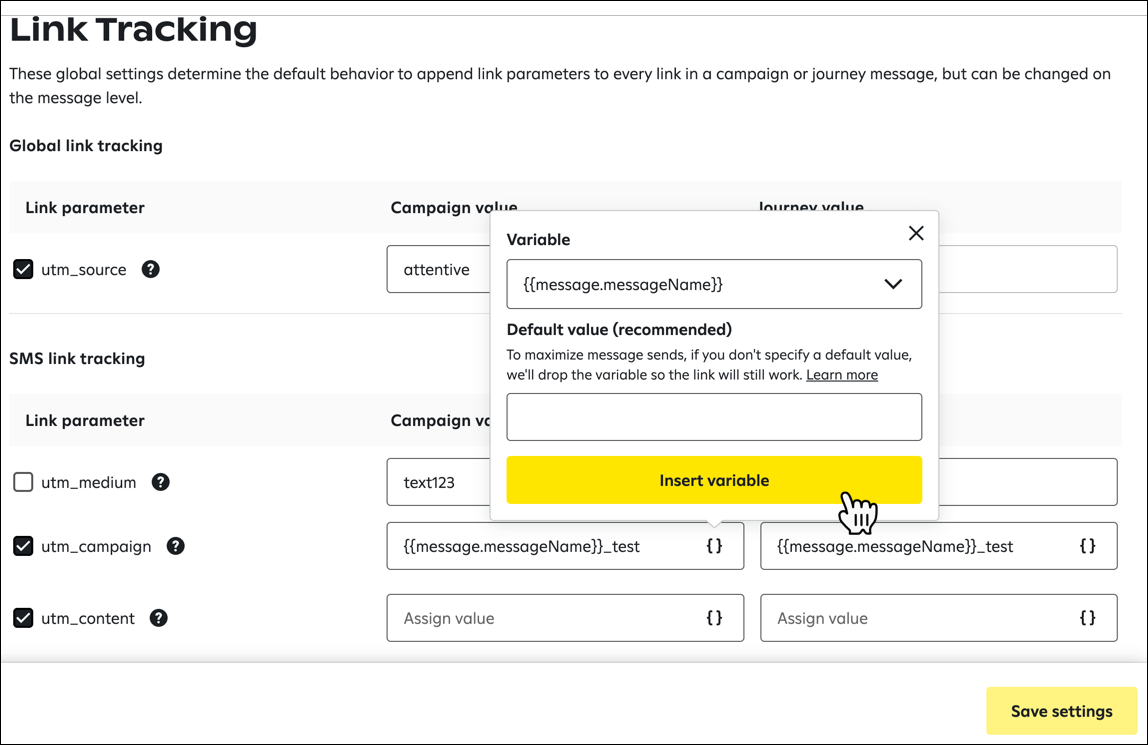Open help tooltip for utm_source
Screen dimensions: 1148x745
click(x=151, y=269)
